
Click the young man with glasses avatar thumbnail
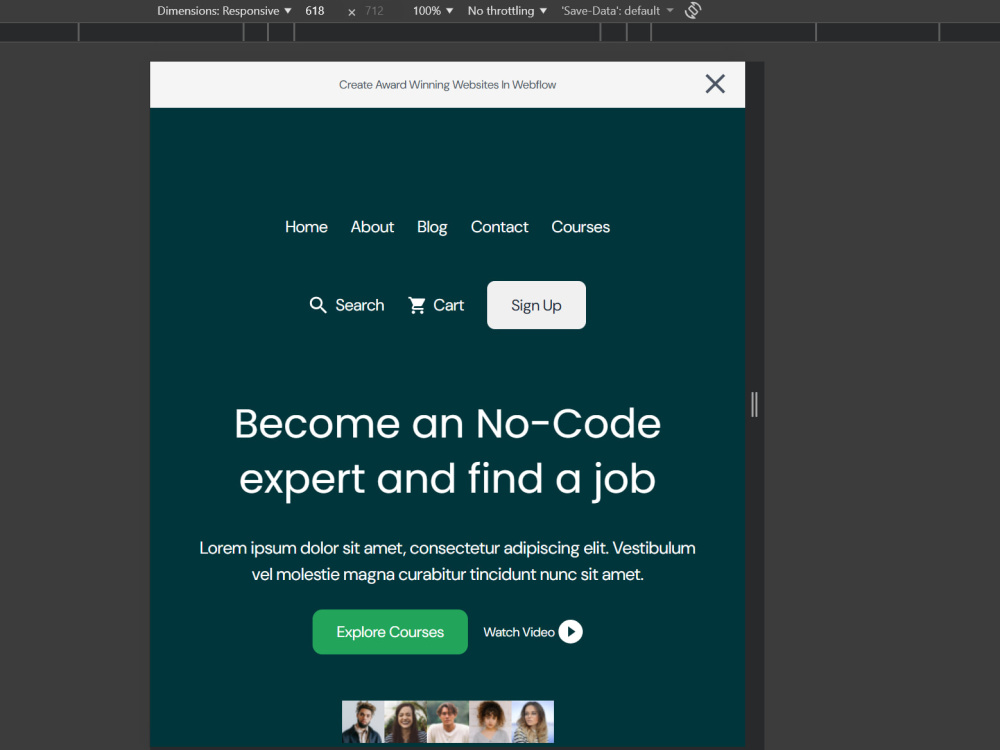(448, 722)
